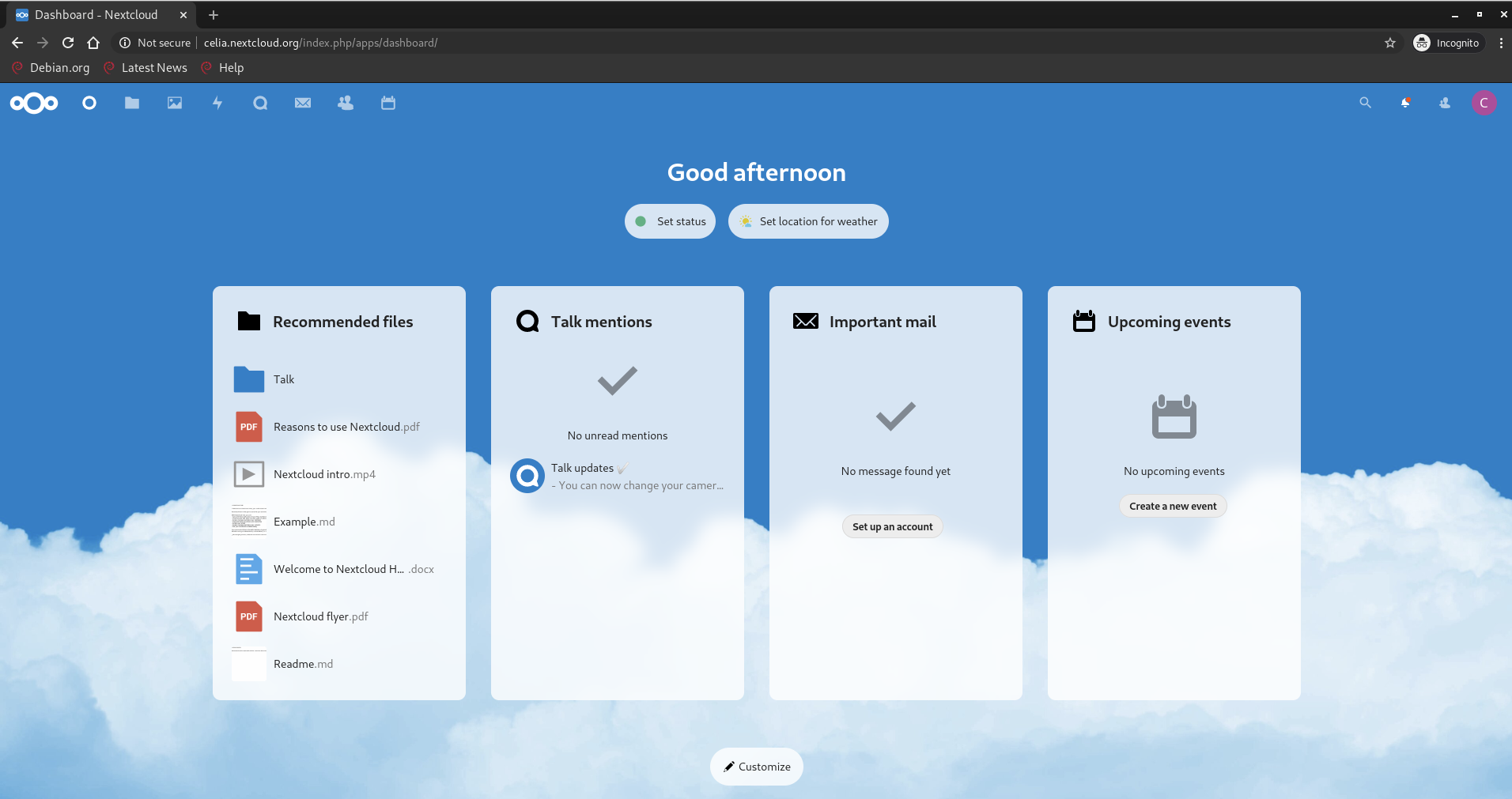
Task: Open the Files app icon
Action: 132,103
